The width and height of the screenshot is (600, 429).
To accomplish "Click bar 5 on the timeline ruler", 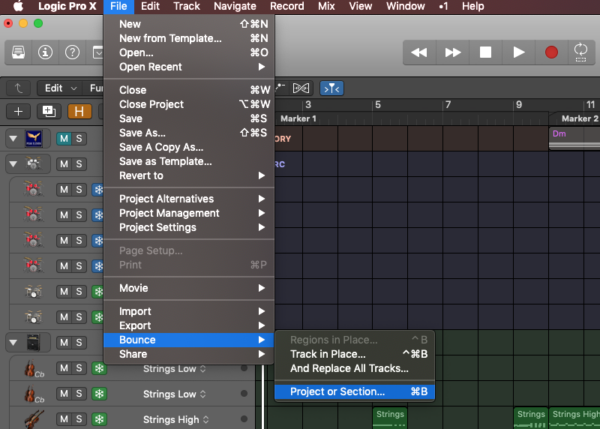I will [x=378, y=105].
